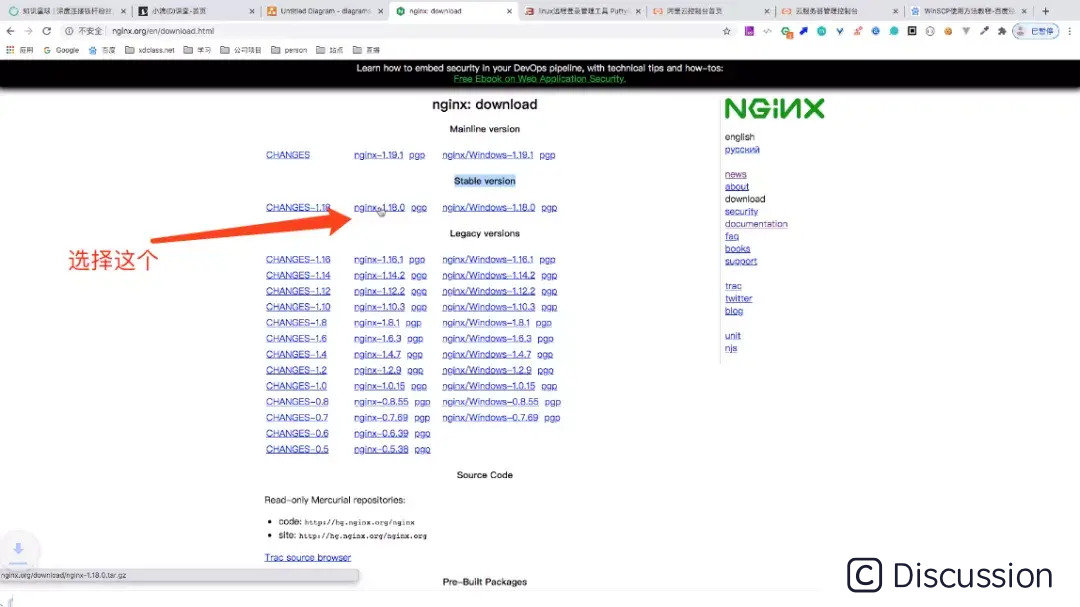The height and width of the screenshot is (607, 1080).
Task: Open the news sidebar link
Action: [735, 174]
